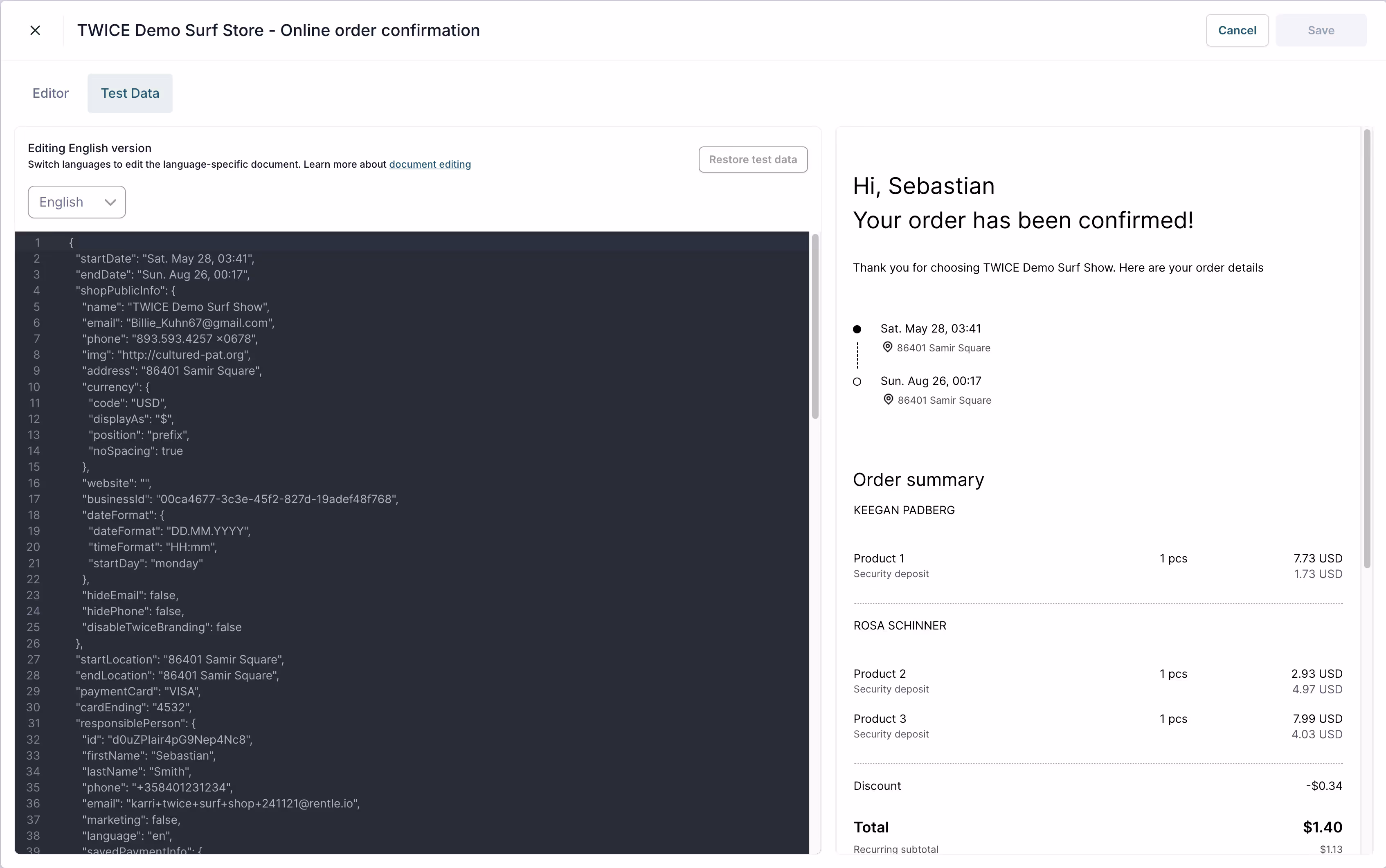This screenshot has height=868, width=1386.
Task: Click line number 10 in editor gutter
Action: click(34, 387)
